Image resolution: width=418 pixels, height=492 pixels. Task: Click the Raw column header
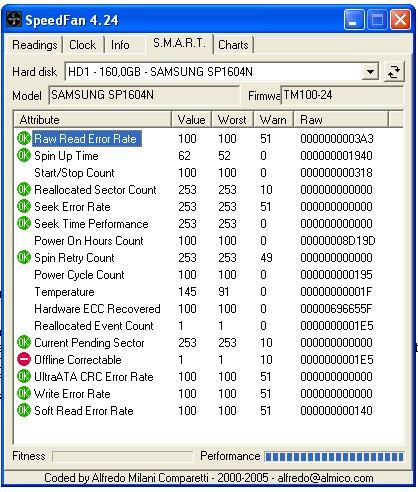[341, 120]
